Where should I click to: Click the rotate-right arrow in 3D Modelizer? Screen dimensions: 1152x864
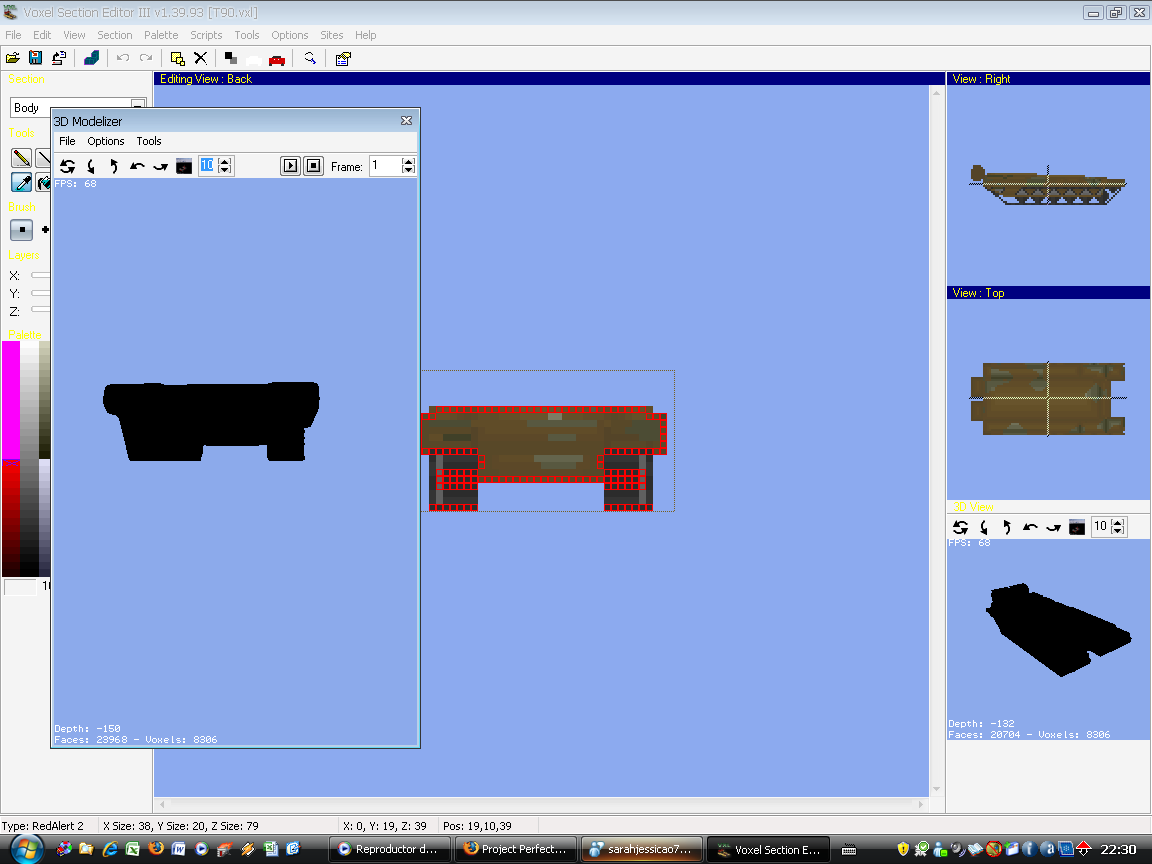(160, 166)
